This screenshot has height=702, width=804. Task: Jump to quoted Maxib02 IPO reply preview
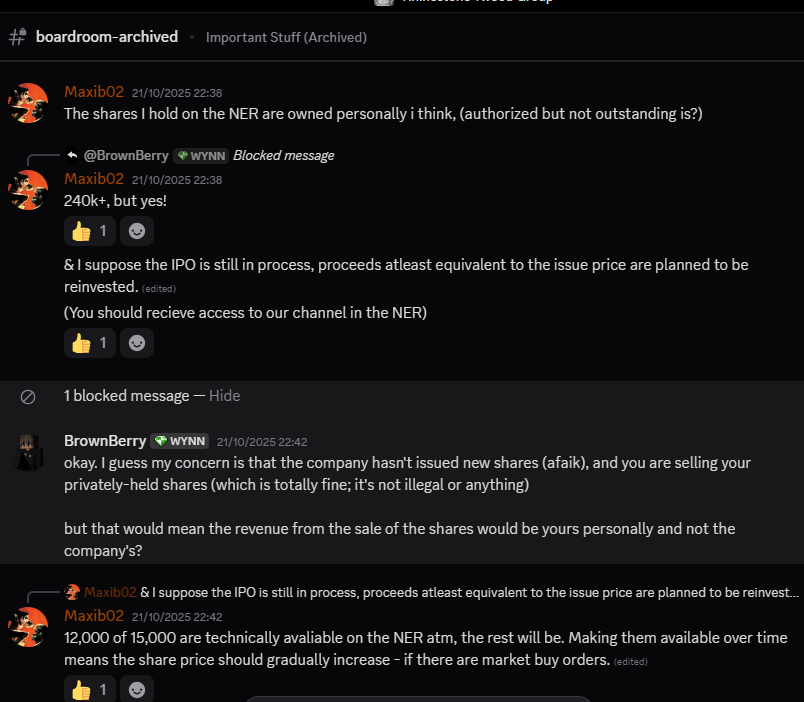click(469, 592)
